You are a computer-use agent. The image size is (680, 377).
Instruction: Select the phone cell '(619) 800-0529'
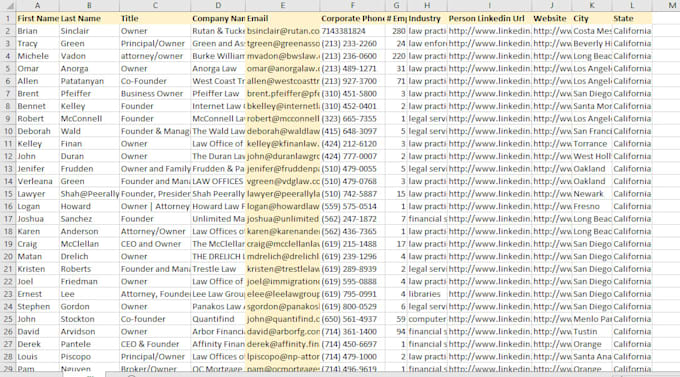click(x=353, y=307)
